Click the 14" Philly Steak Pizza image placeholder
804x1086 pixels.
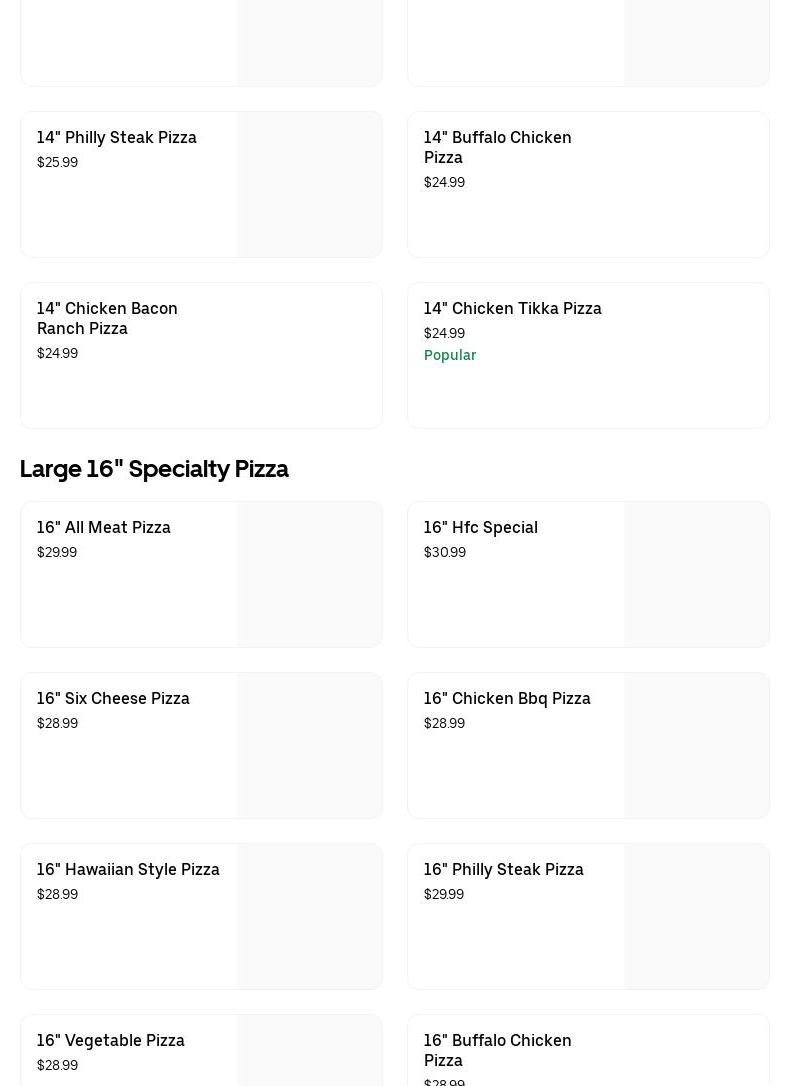(309, 185)
